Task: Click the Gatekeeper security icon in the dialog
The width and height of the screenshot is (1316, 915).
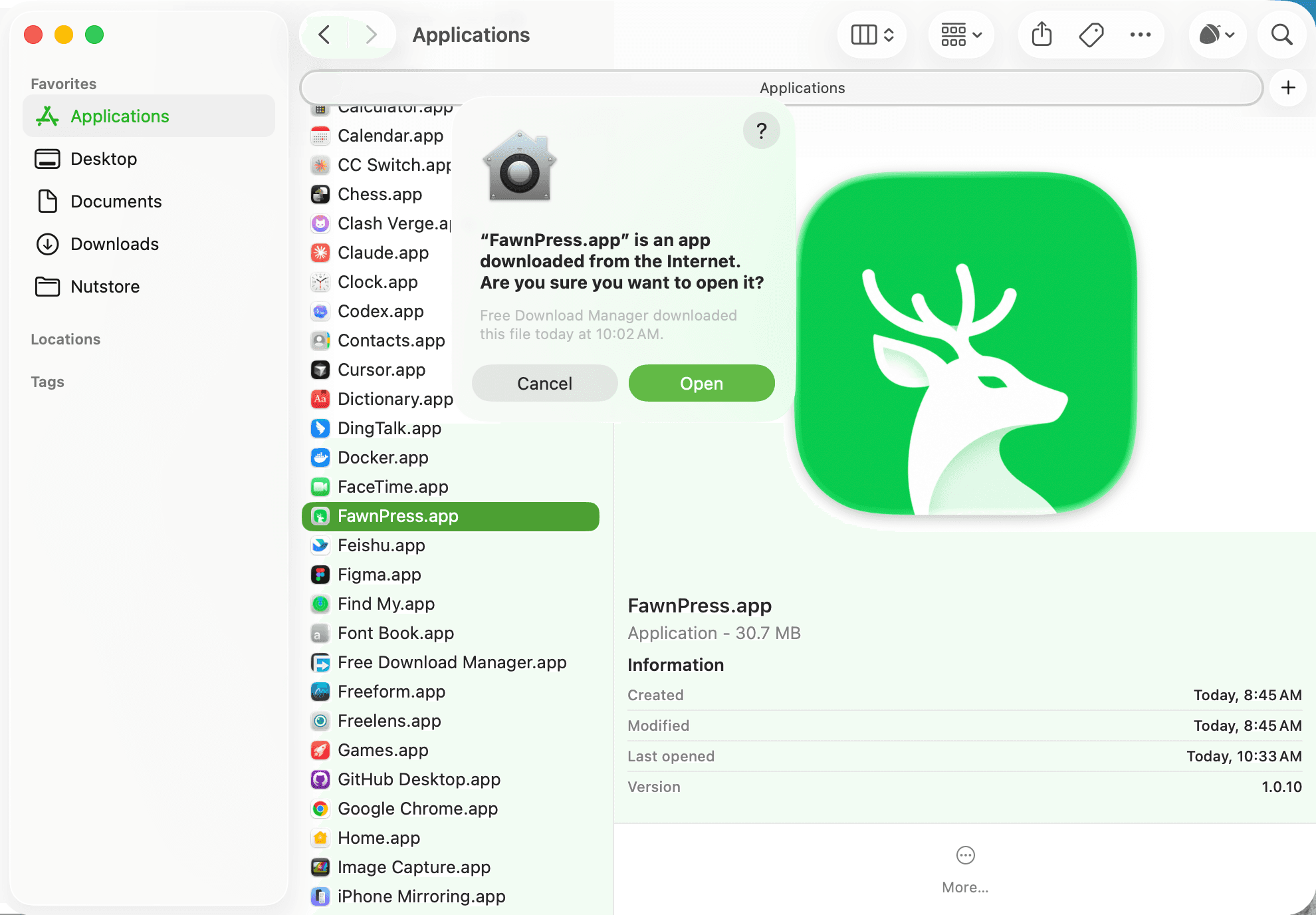Action: (x=520, y=165)
